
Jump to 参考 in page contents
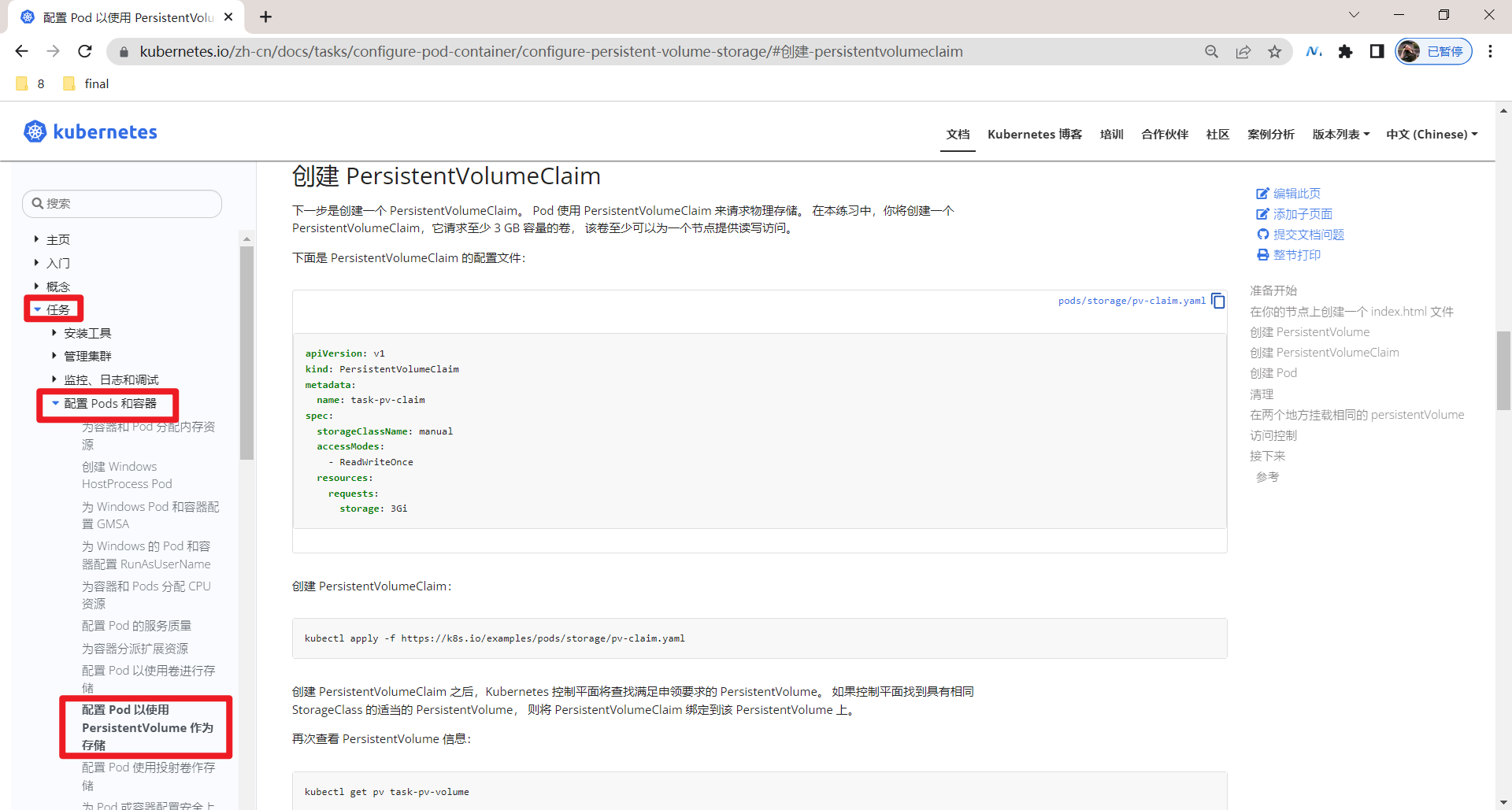[x=1267, y=477]
